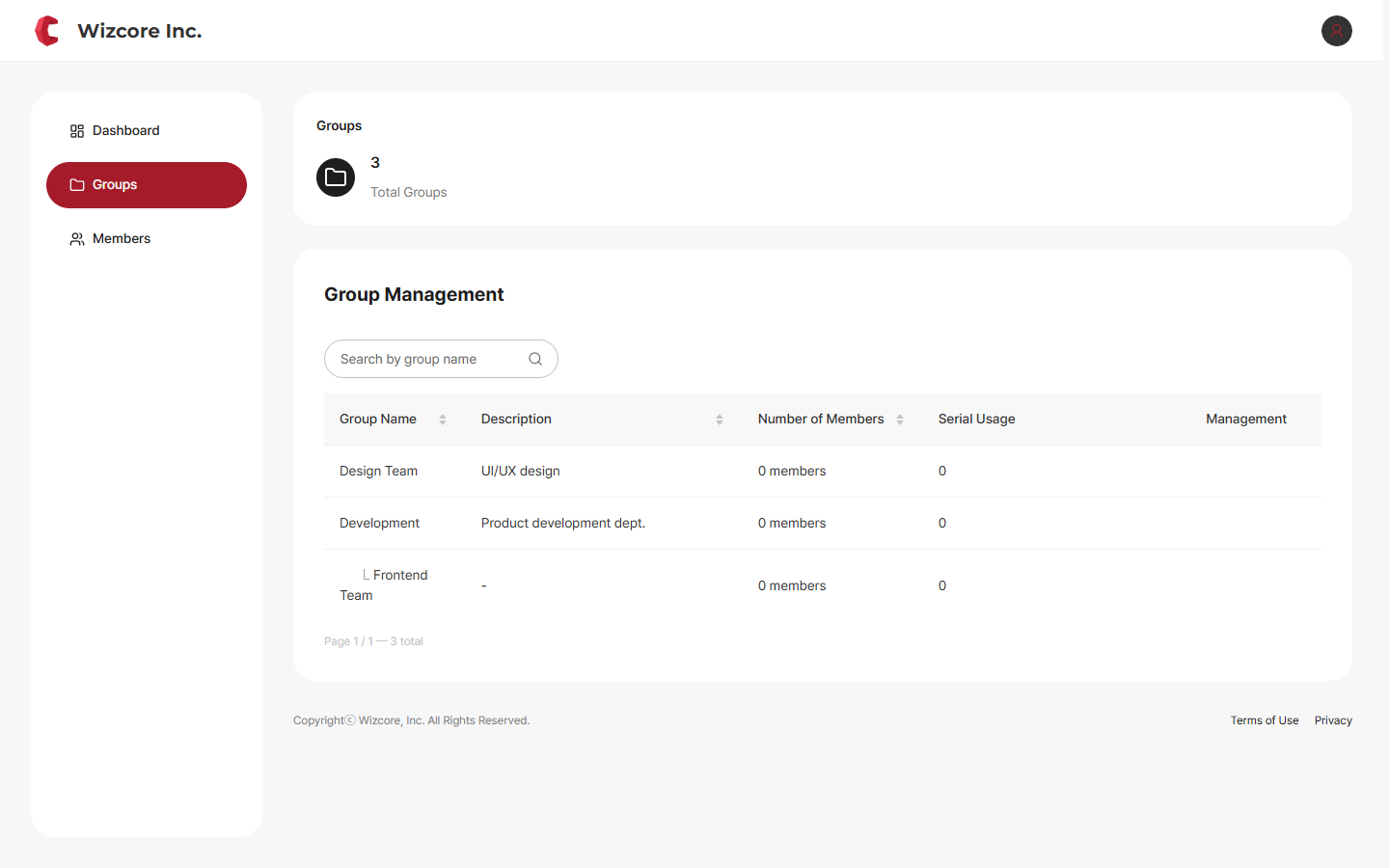The image size is (1389, 868).
Task: Click the Serial Usage column header
Action: (976, 419)
